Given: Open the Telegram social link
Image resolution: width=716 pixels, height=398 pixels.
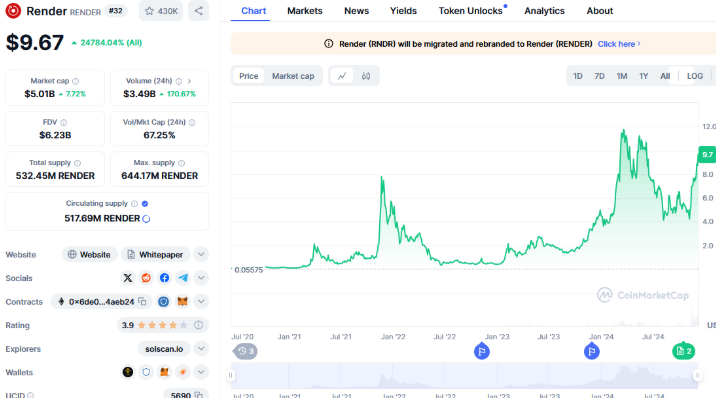Looking at the screenshot, I should 183,278.
